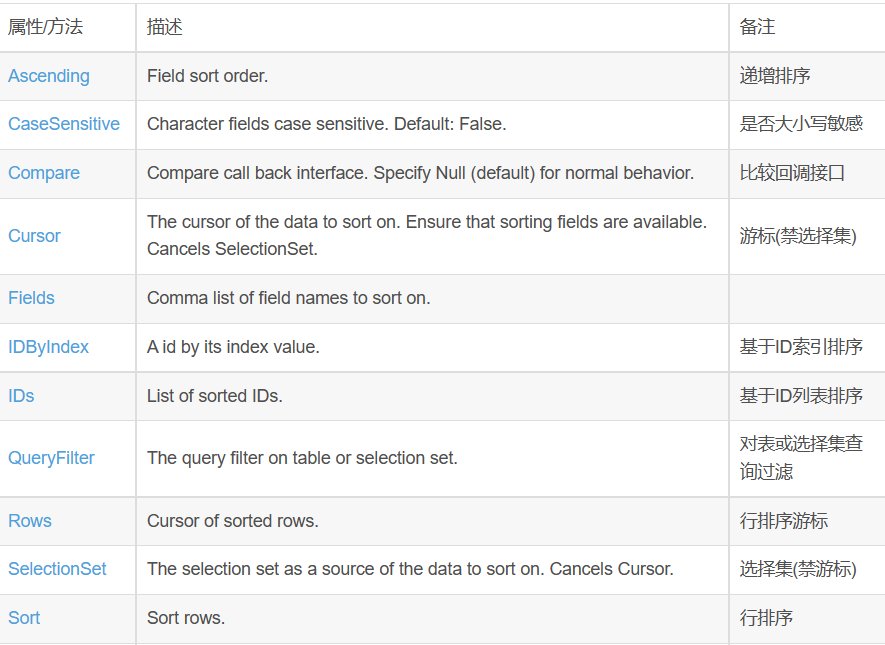Select the Rows link
This screenshot has height=645, width=885.
(x=29, y=520)
